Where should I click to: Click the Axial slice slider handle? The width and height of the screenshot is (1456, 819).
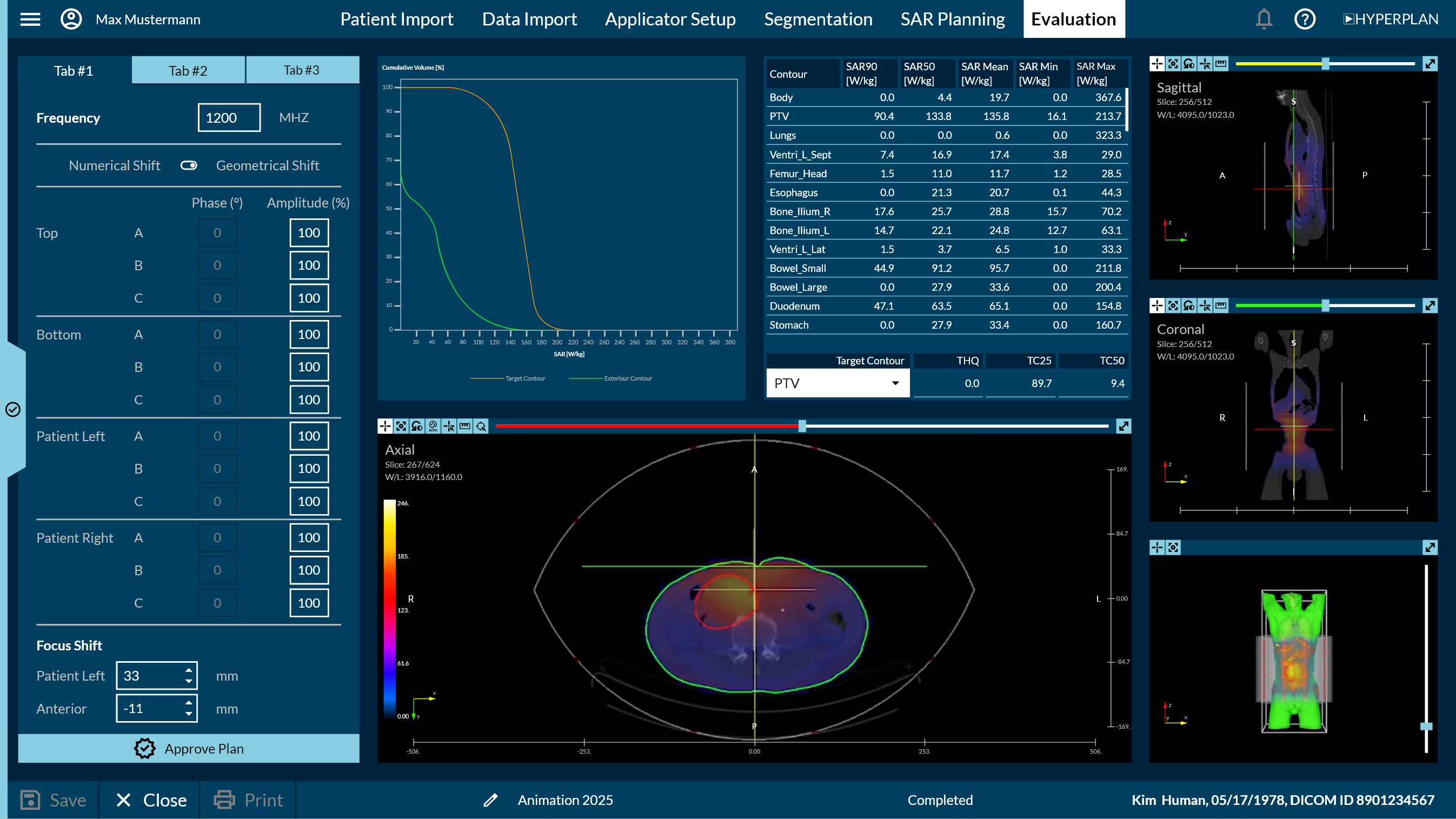pyautogui.click(x=802, y=426)
